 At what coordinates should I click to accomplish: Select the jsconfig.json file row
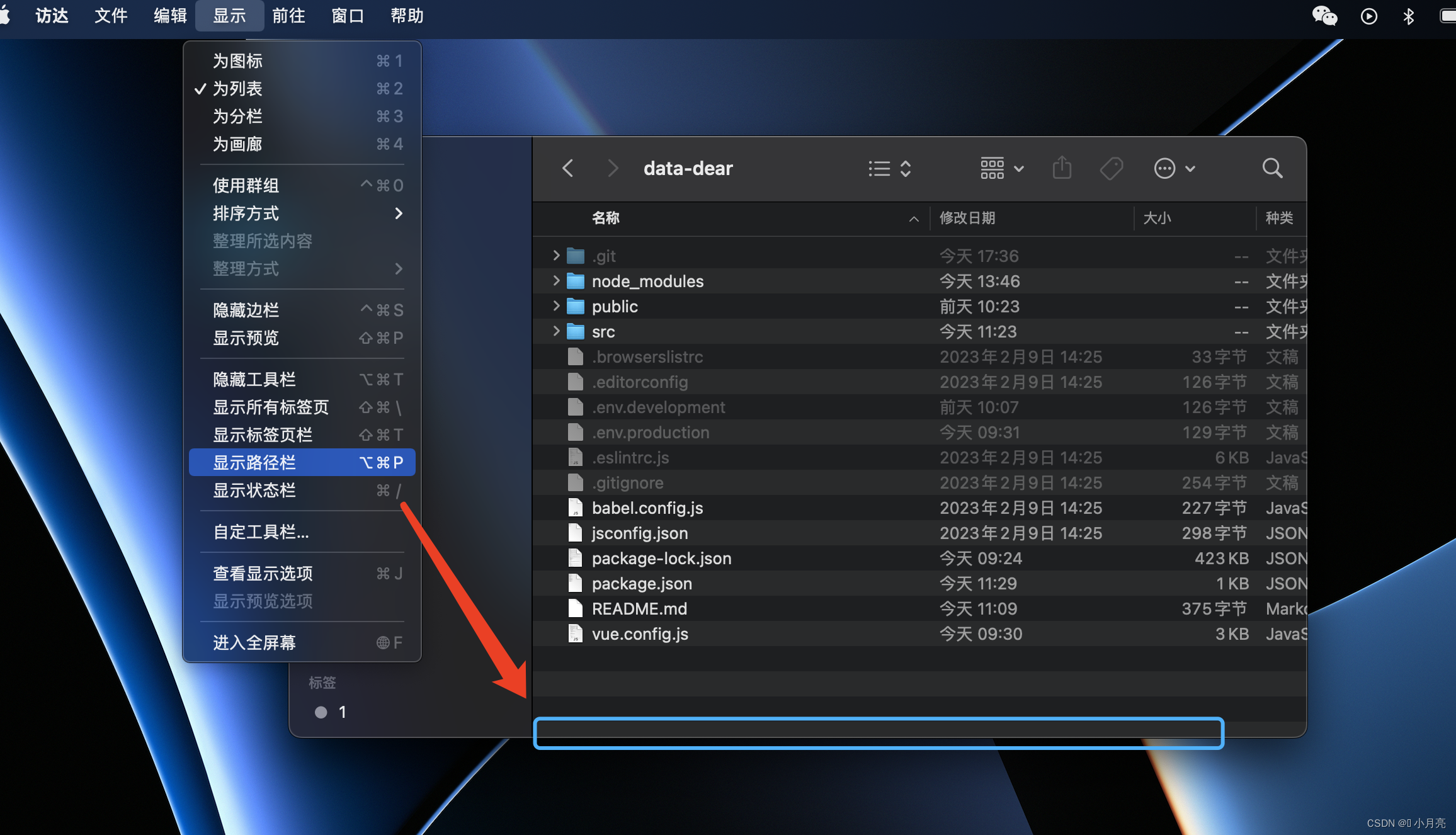tap(919, 533)
